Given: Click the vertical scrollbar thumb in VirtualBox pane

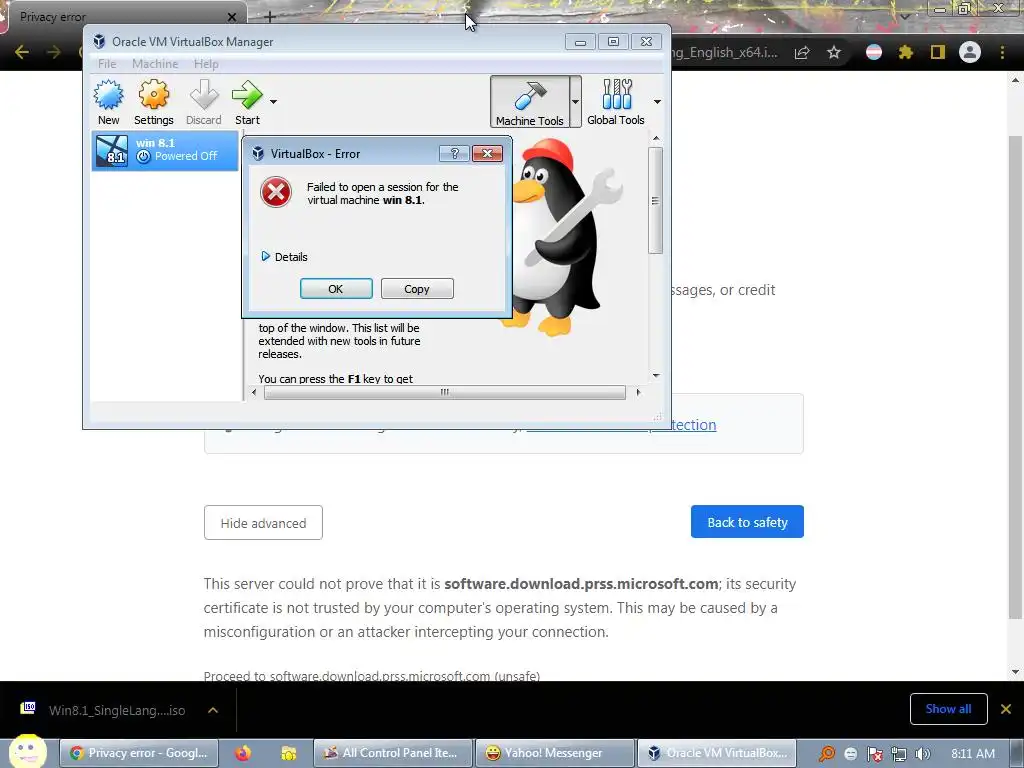Looking at the screenshot, I should (655, 200).
